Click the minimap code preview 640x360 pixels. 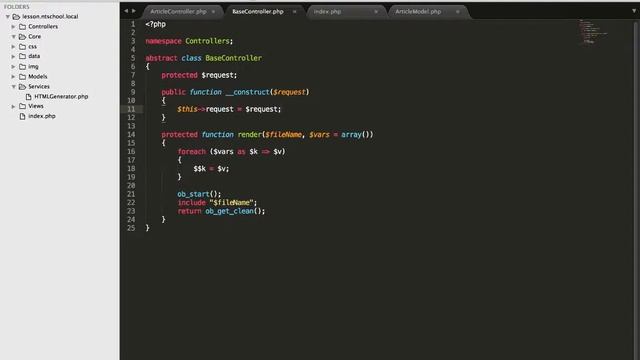[x=592, y=31]
